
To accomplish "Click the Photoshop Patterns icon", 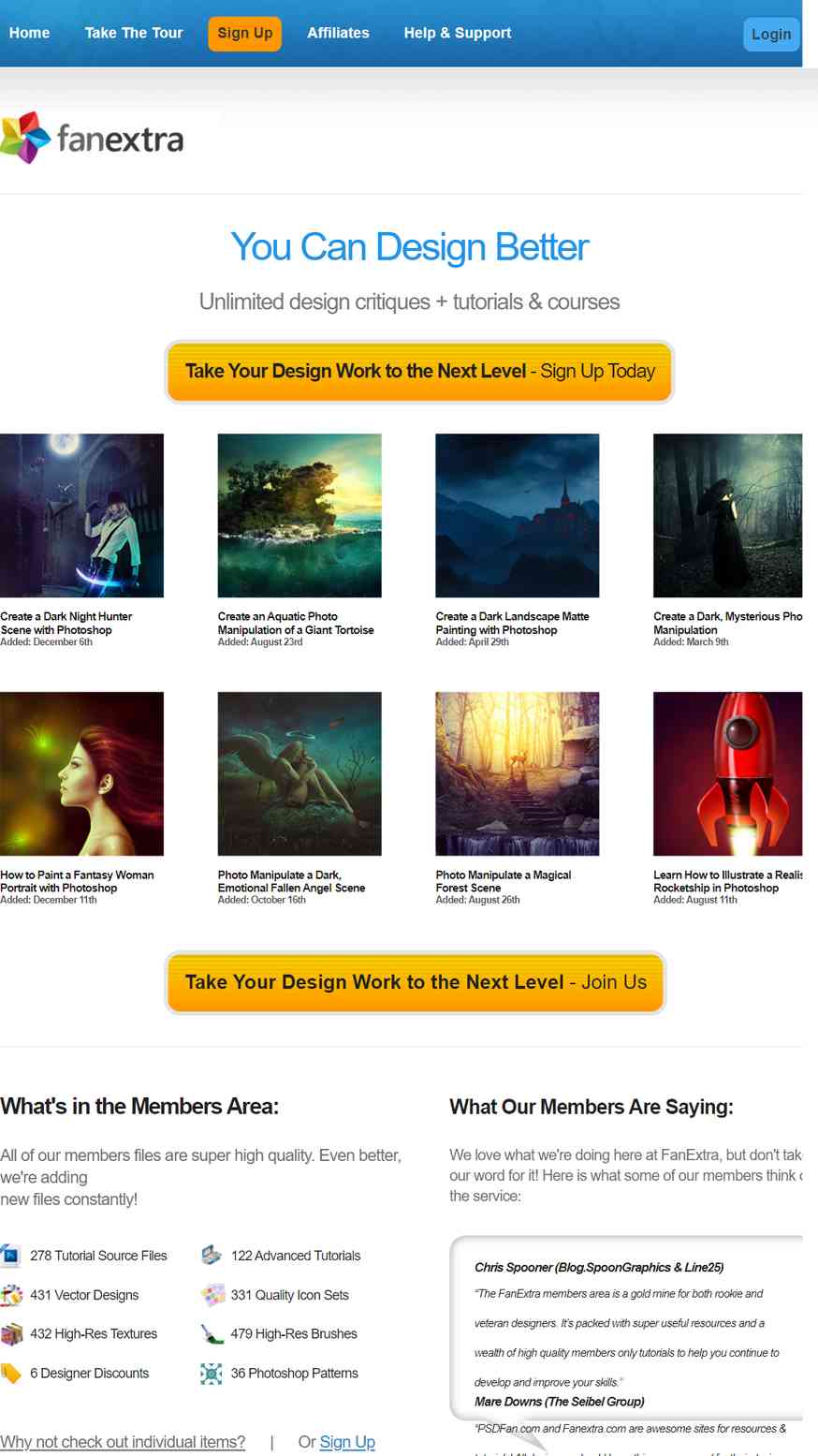I will point(212,1374).
